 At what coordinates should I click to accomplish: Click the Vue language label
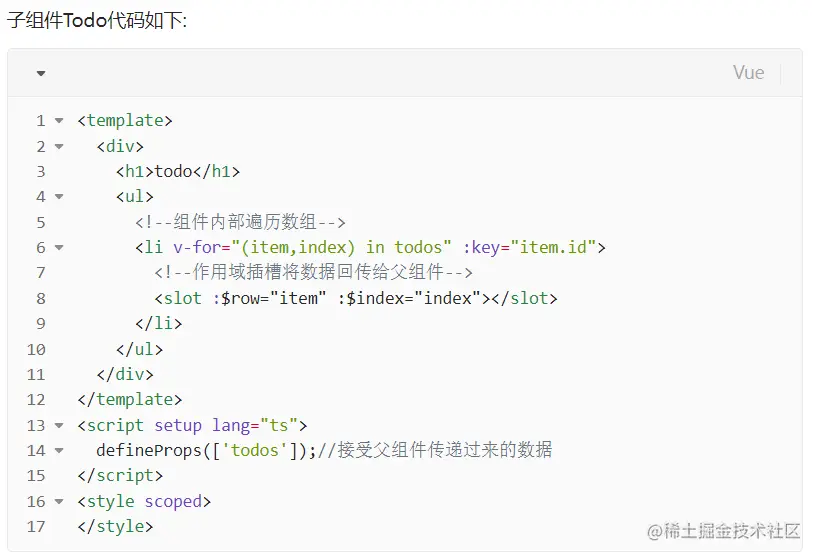tap(748, 73)
